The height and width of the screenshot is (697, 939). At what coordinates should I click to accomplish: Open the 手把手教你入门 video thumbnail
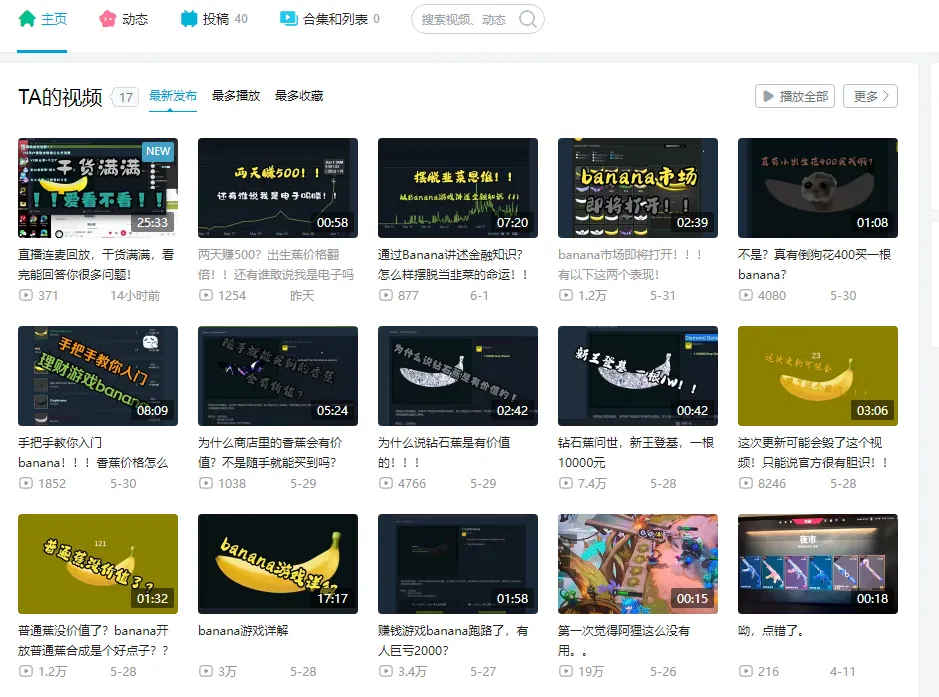click(98, 376)
